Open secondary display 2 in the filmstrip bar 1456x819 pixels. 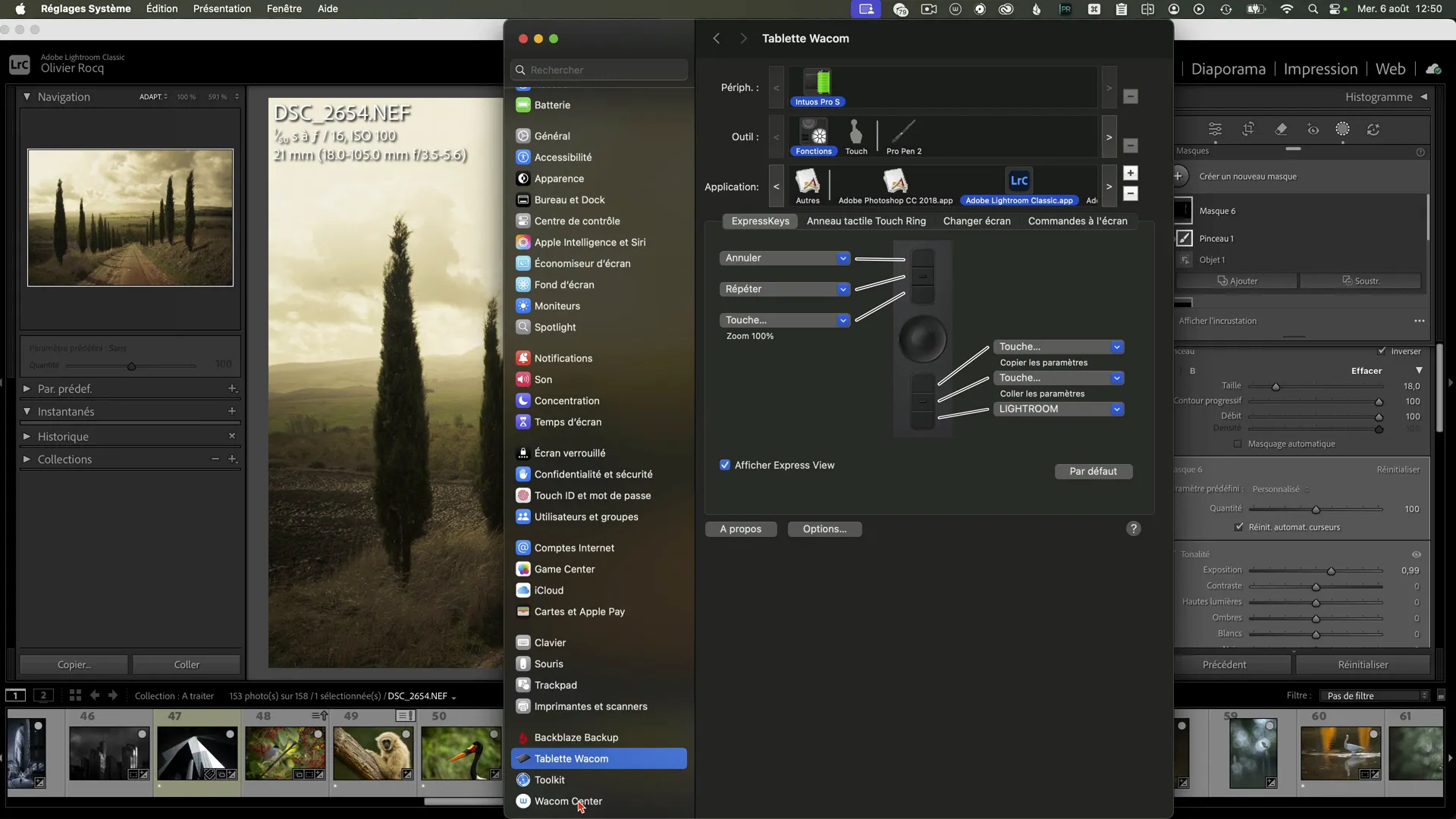44,695
